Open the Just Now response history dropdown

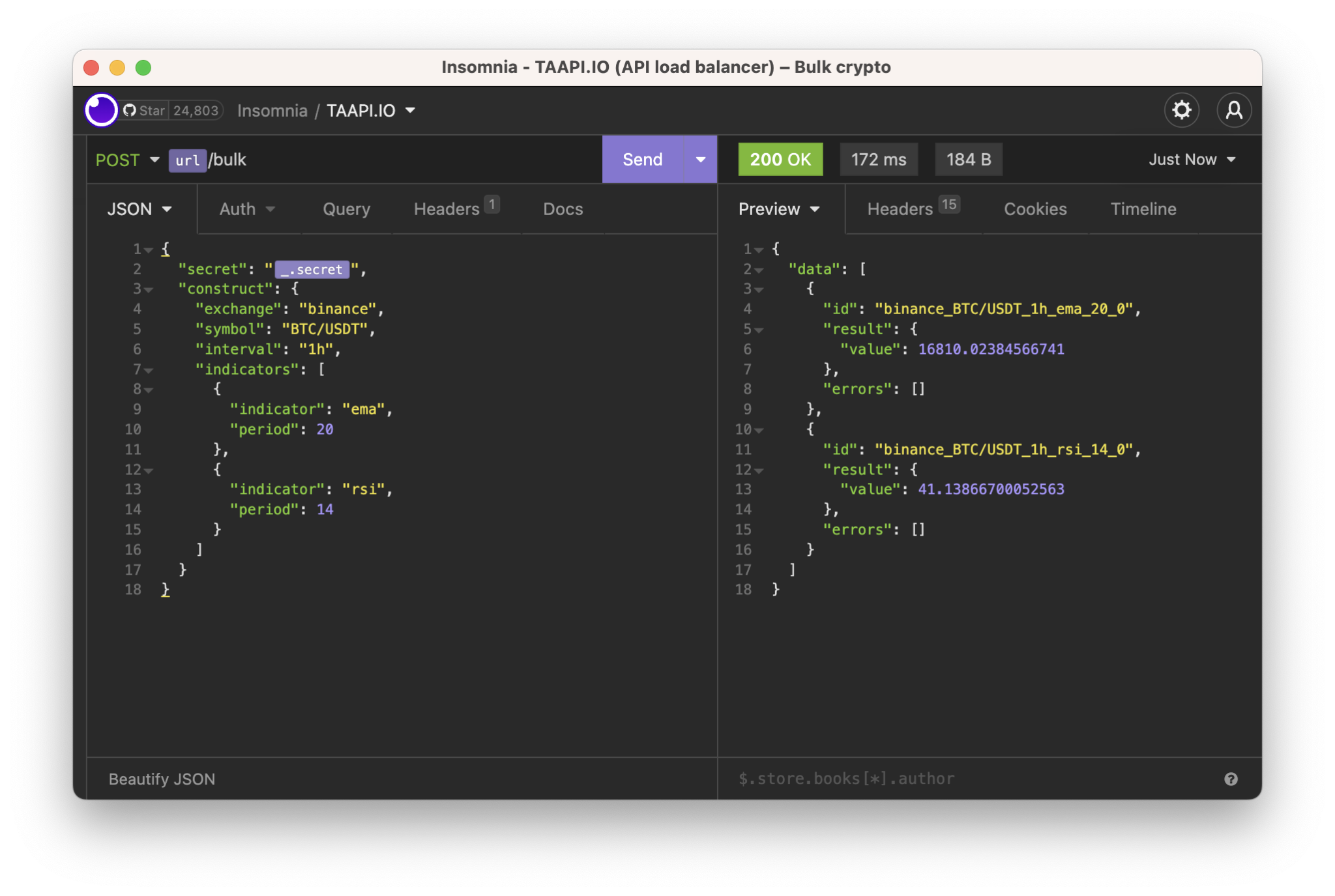click(1192, 159)
